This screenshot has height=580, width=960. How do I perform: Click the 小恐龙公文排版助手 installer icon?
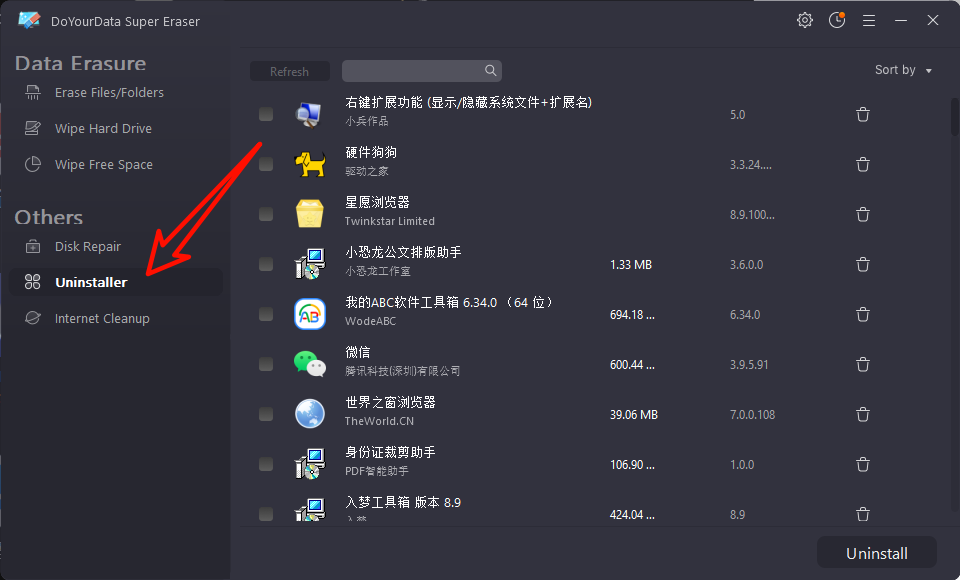(x=310, y=264)
